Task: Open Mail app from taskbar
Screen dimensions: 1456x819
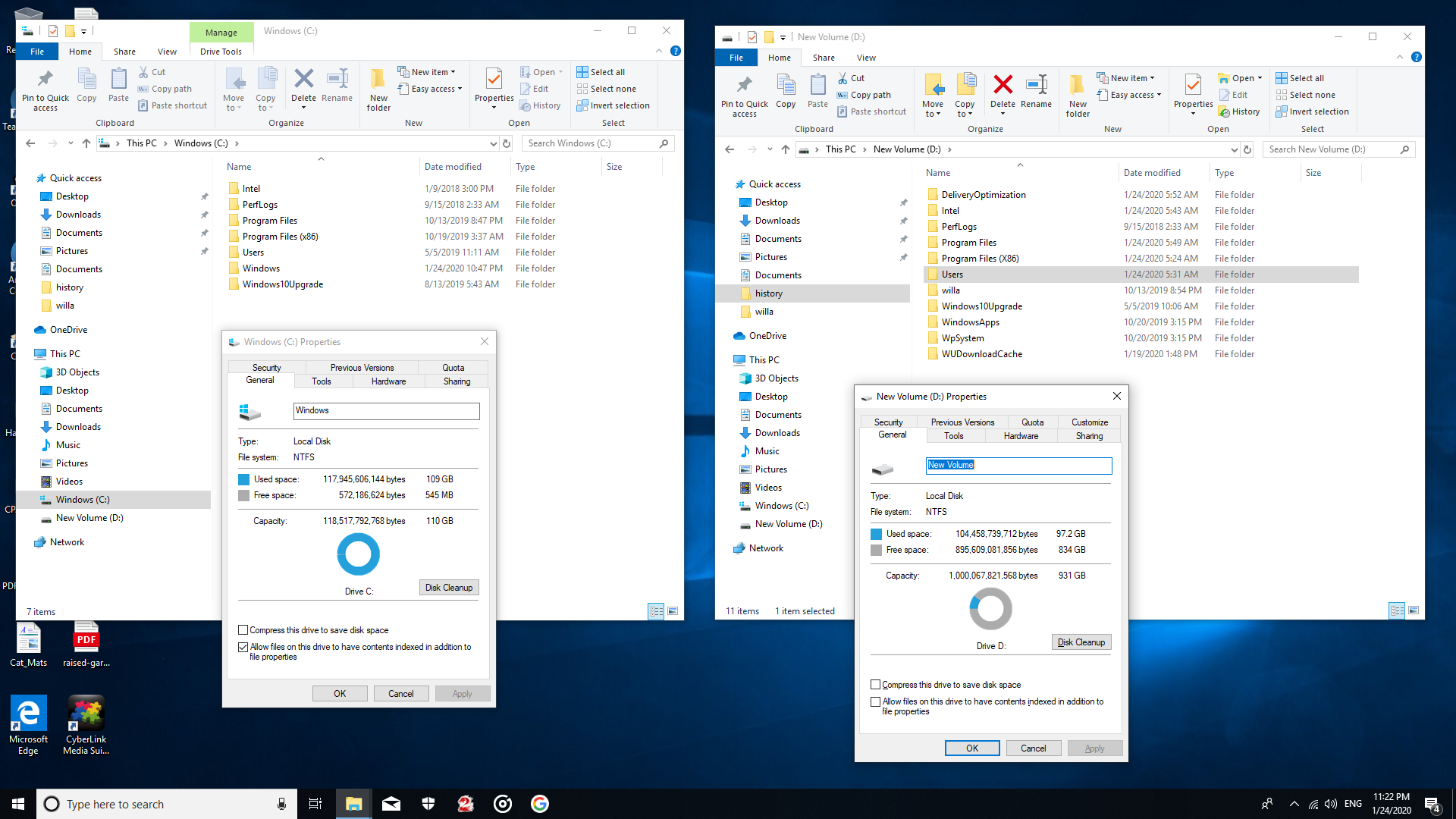Action: [x=391, y=804]
